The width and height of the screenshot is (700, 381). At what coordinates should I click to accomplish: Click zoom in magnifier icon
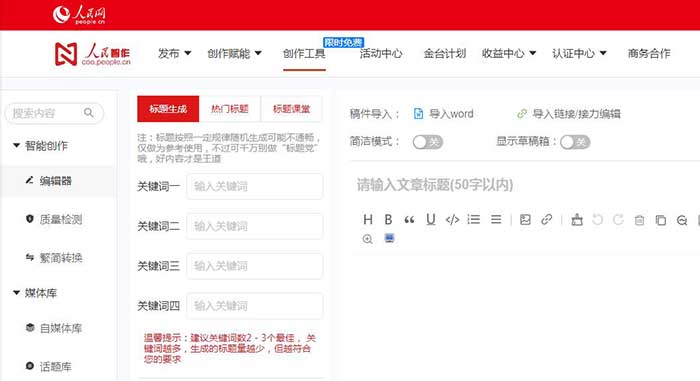(x=367, y=239)
